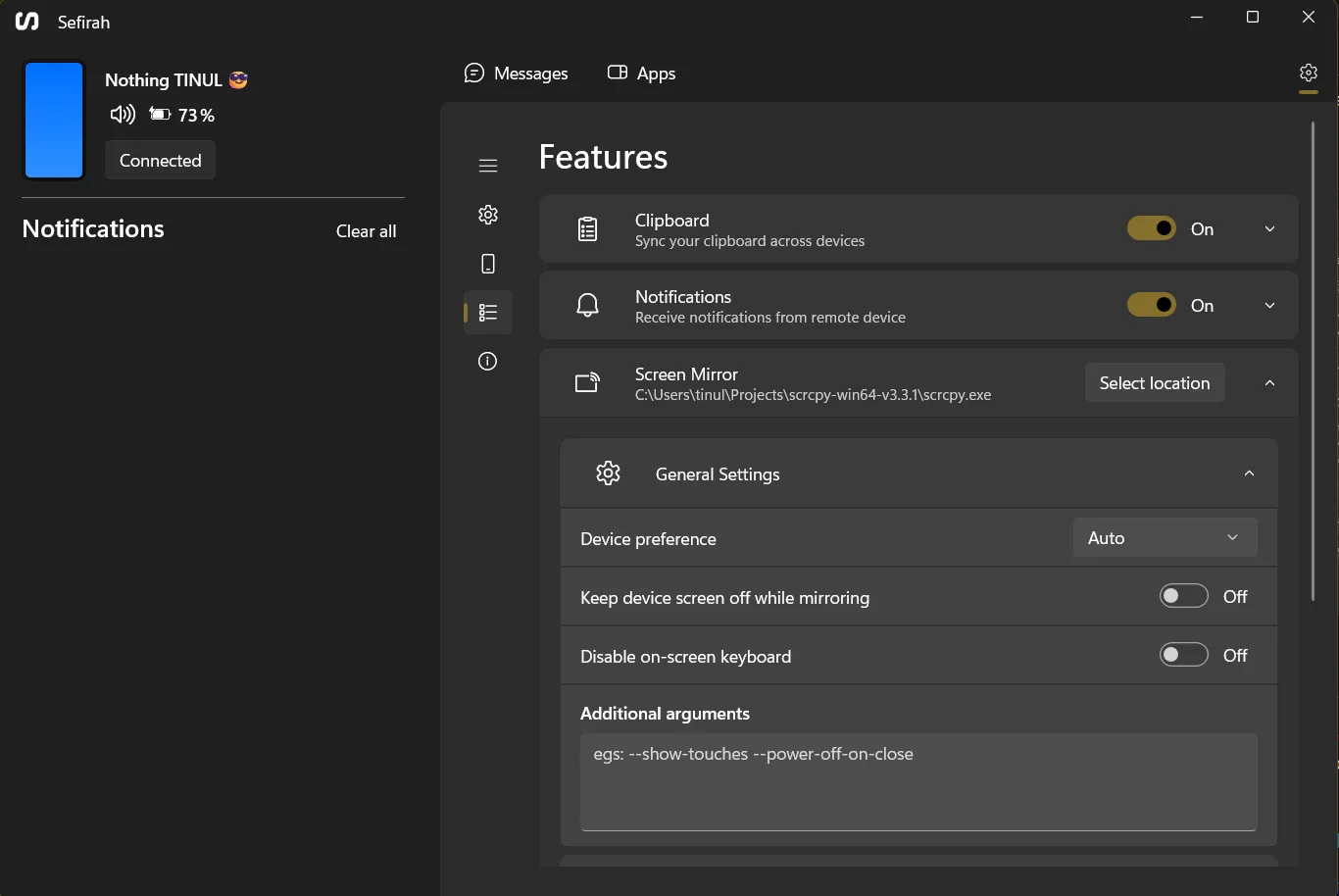Disable the Notifications toggle switch

pos(1151,305)
